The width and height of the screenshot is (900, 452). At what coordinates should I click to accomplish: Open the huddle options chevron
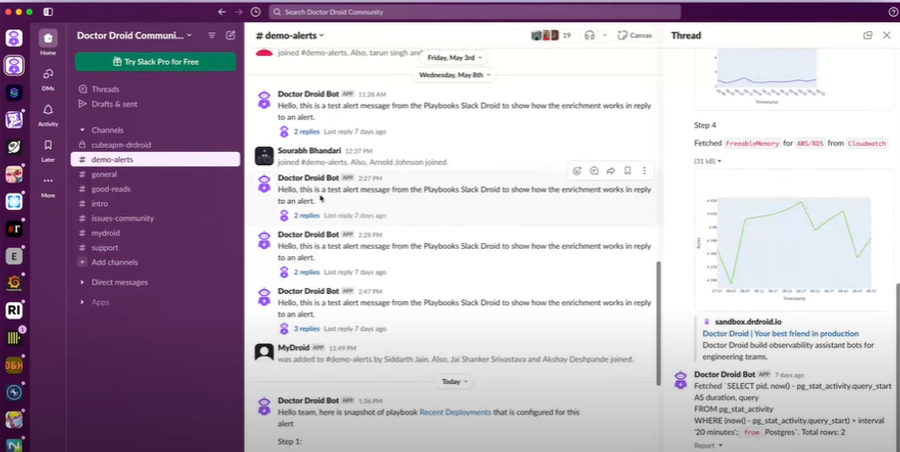click(604, 35)
